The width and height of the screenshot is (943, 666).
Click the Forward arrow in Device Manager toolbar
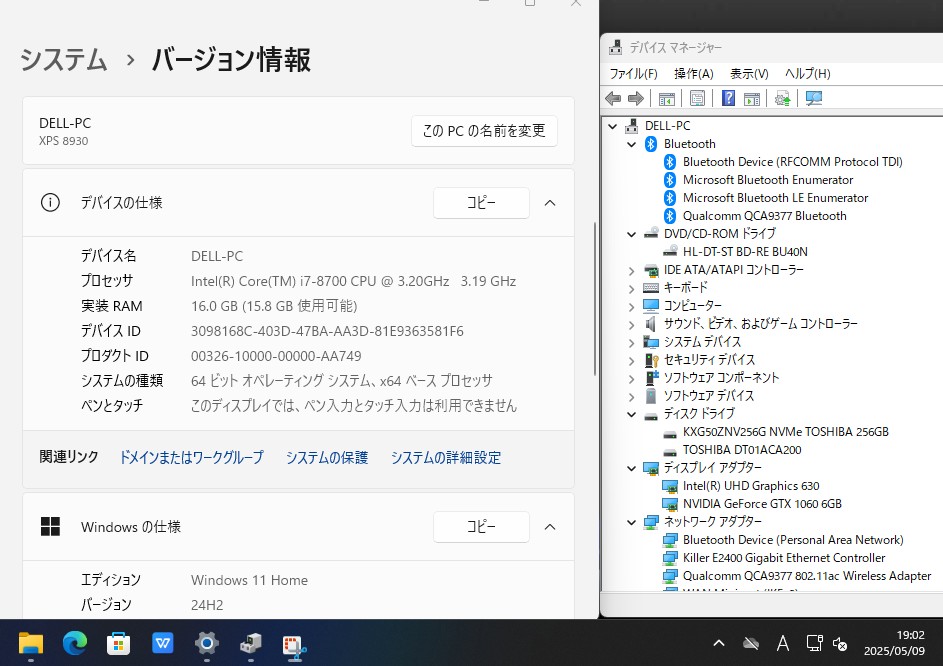pos(636,98)
